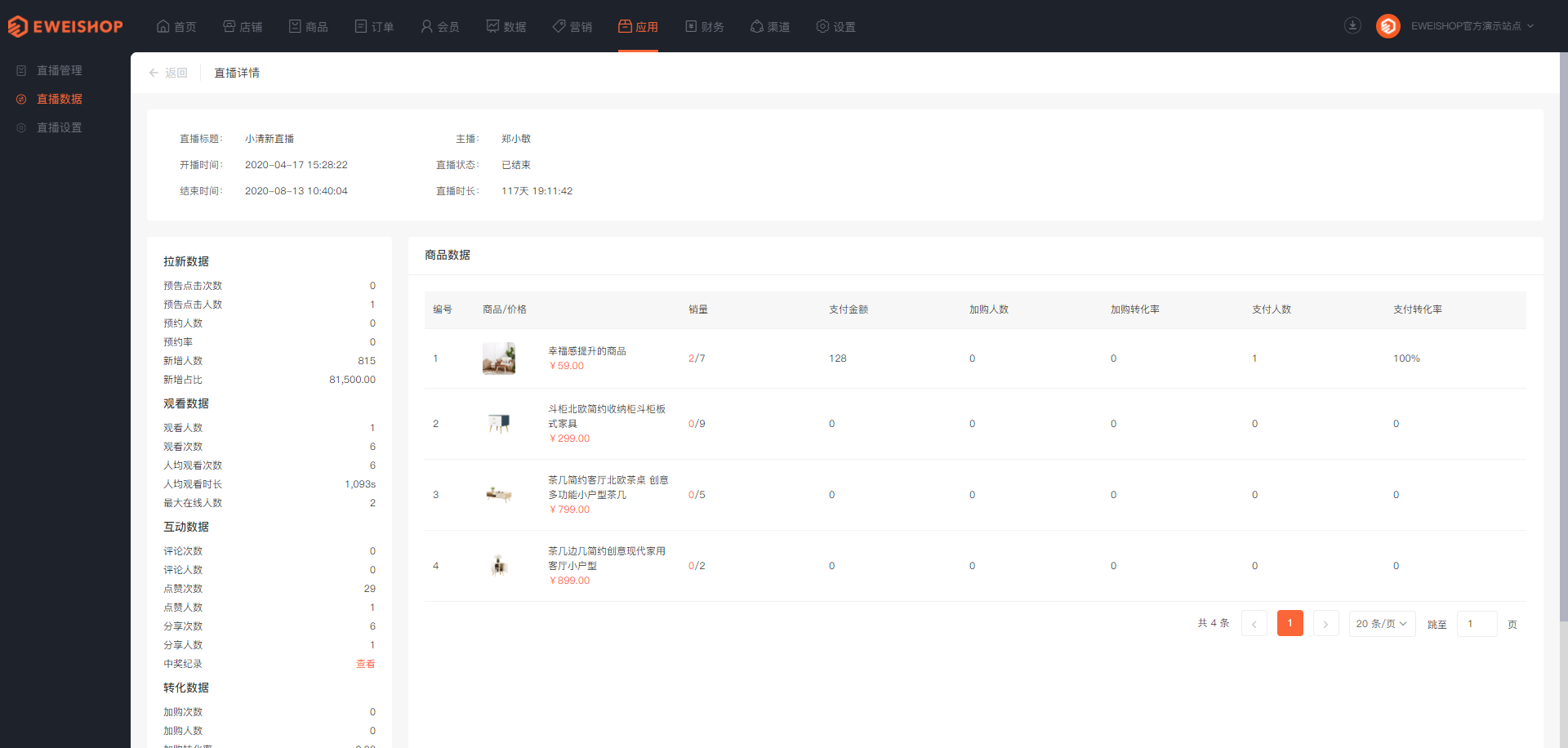The image size is (1568, 748).
Task: Click the 返回 back arrow link
Action: 168,73
